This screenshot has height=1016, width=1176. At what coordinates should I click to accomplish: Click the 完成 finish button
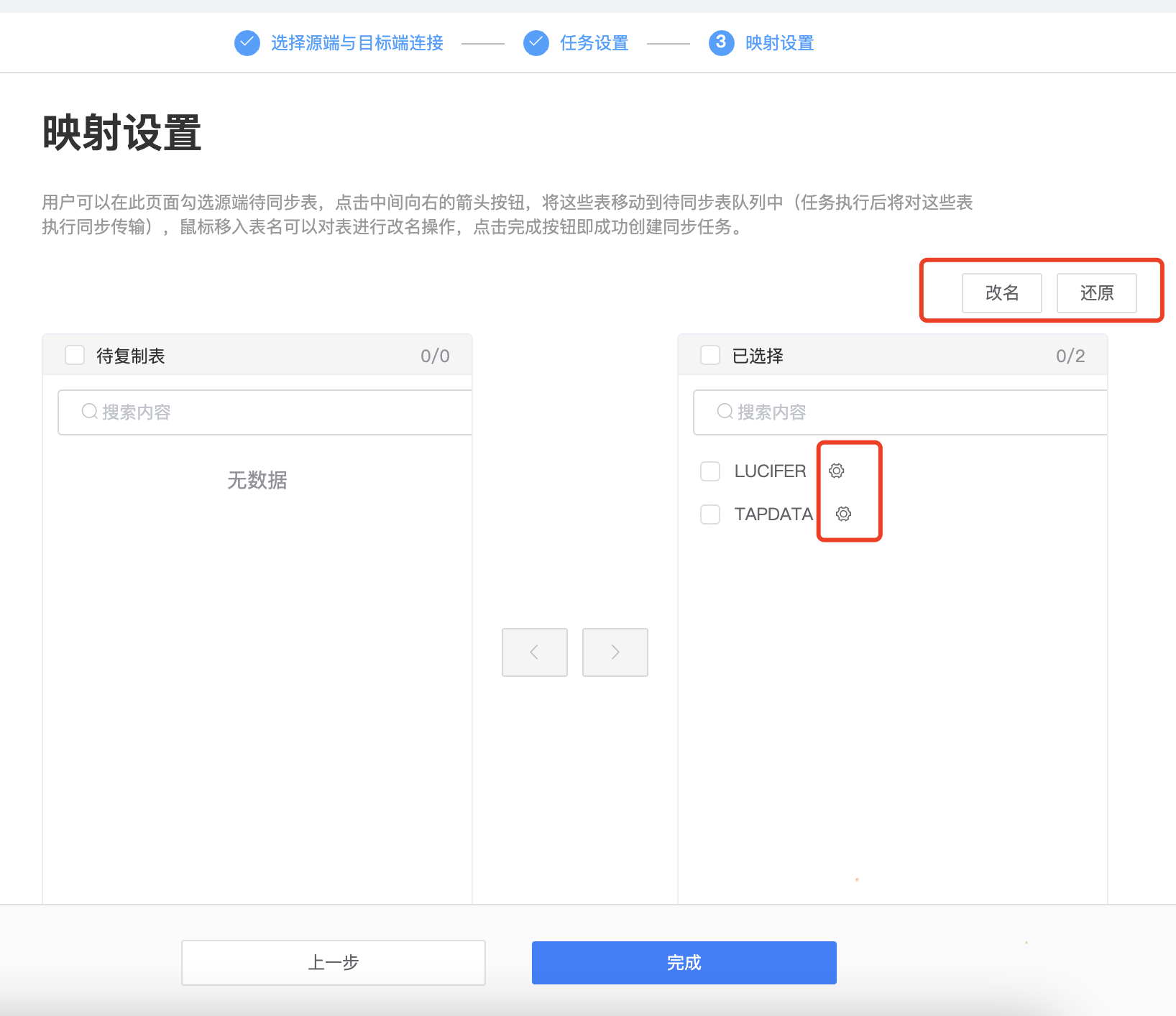[x=683, y=962]
